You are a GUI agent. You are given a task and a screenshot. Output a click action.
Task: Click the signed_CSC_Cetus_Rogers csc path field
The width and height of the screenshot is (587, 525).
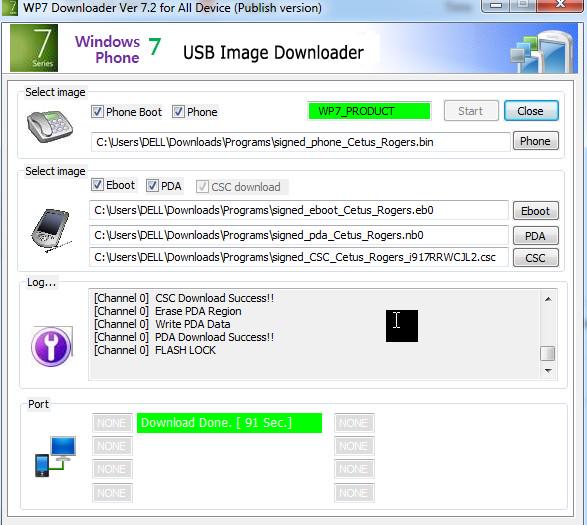click(x=298, y=257)
